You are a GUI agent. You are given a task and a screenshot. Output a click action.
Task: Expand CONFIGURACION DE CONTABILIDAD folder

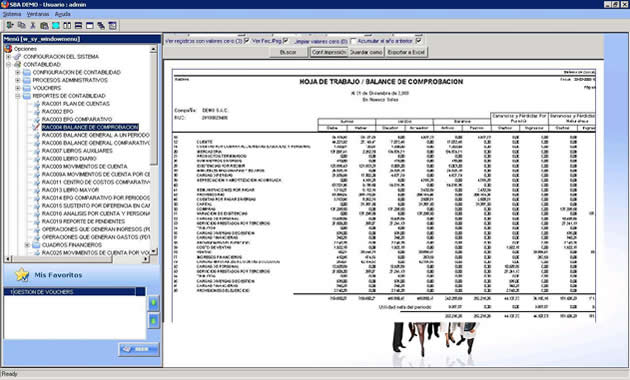coord(18,72)
